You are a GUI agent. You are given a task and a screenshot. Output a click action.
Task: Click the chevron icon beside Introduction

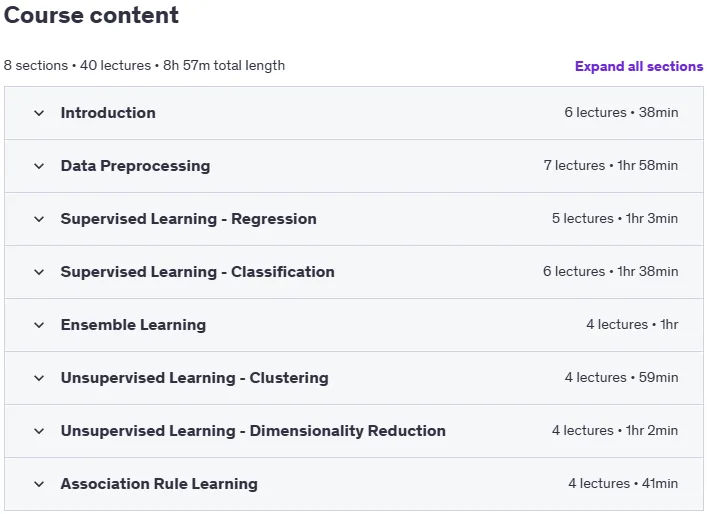[x=39, y=113]
